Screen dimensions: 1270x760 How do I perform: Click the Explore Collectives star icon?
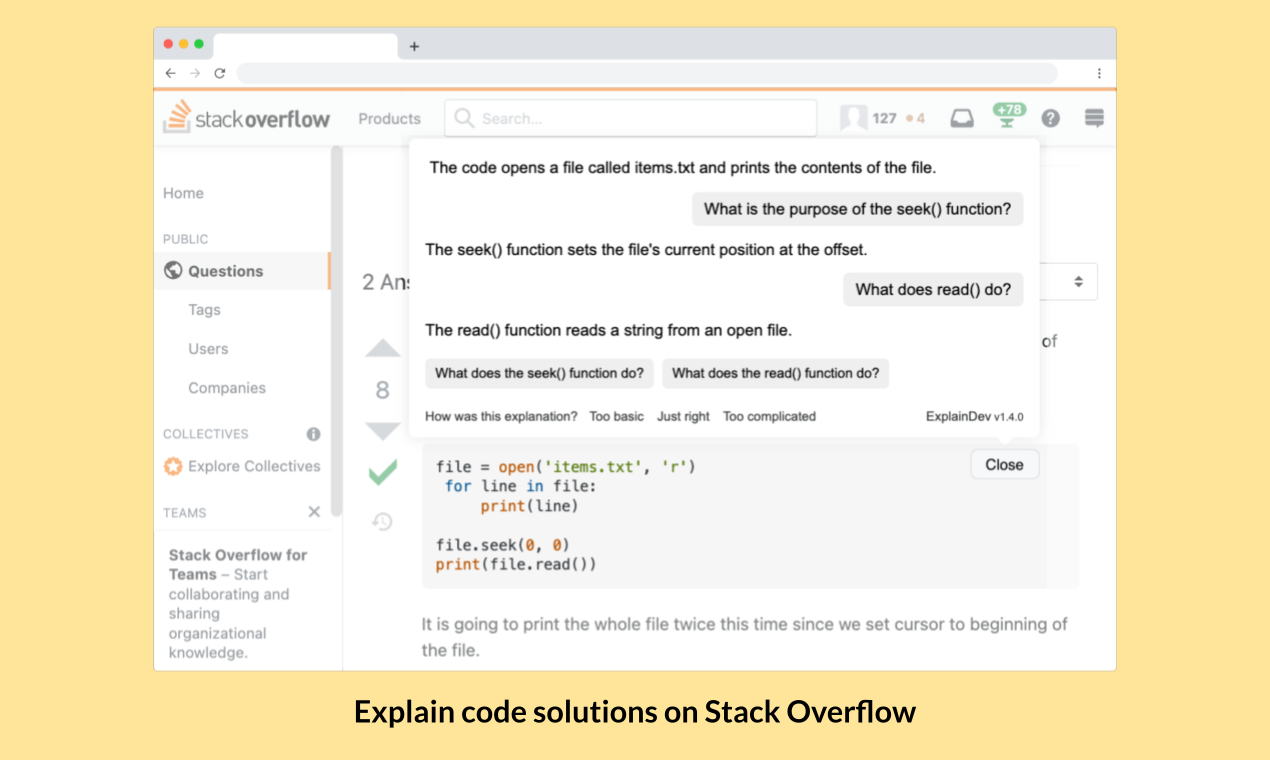coord(173,466)
